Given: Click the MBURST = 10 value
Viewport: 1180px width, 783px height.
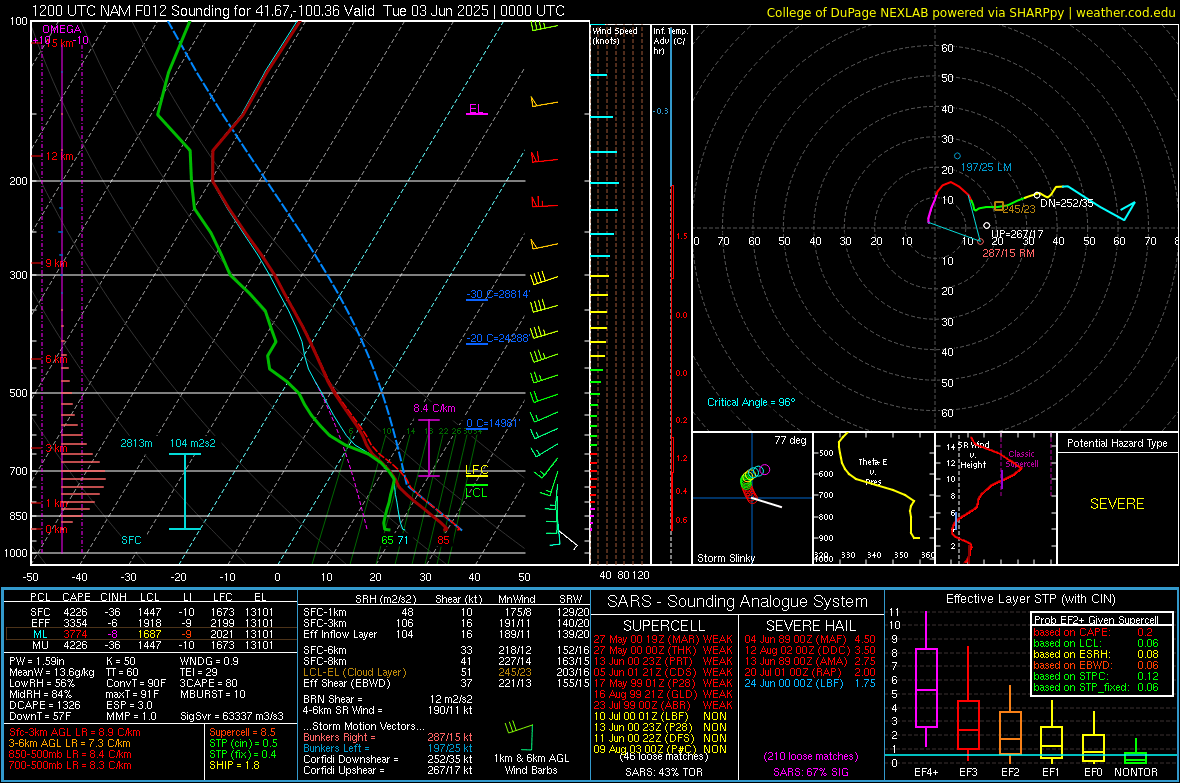Looking at the screenshot, I should [x=213, y=694].
